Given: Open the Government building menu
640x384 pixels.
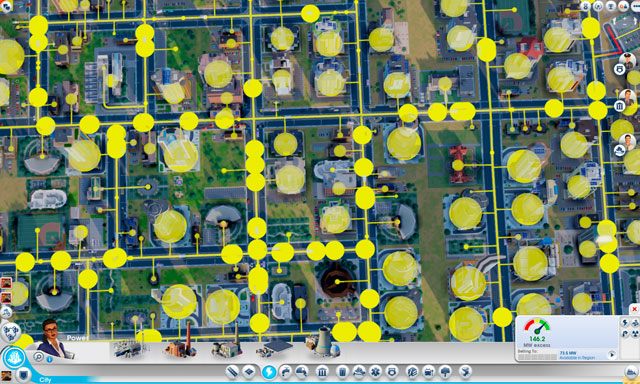Looking at the screenshot, I should pyautogui.click(x=322, y=371).
